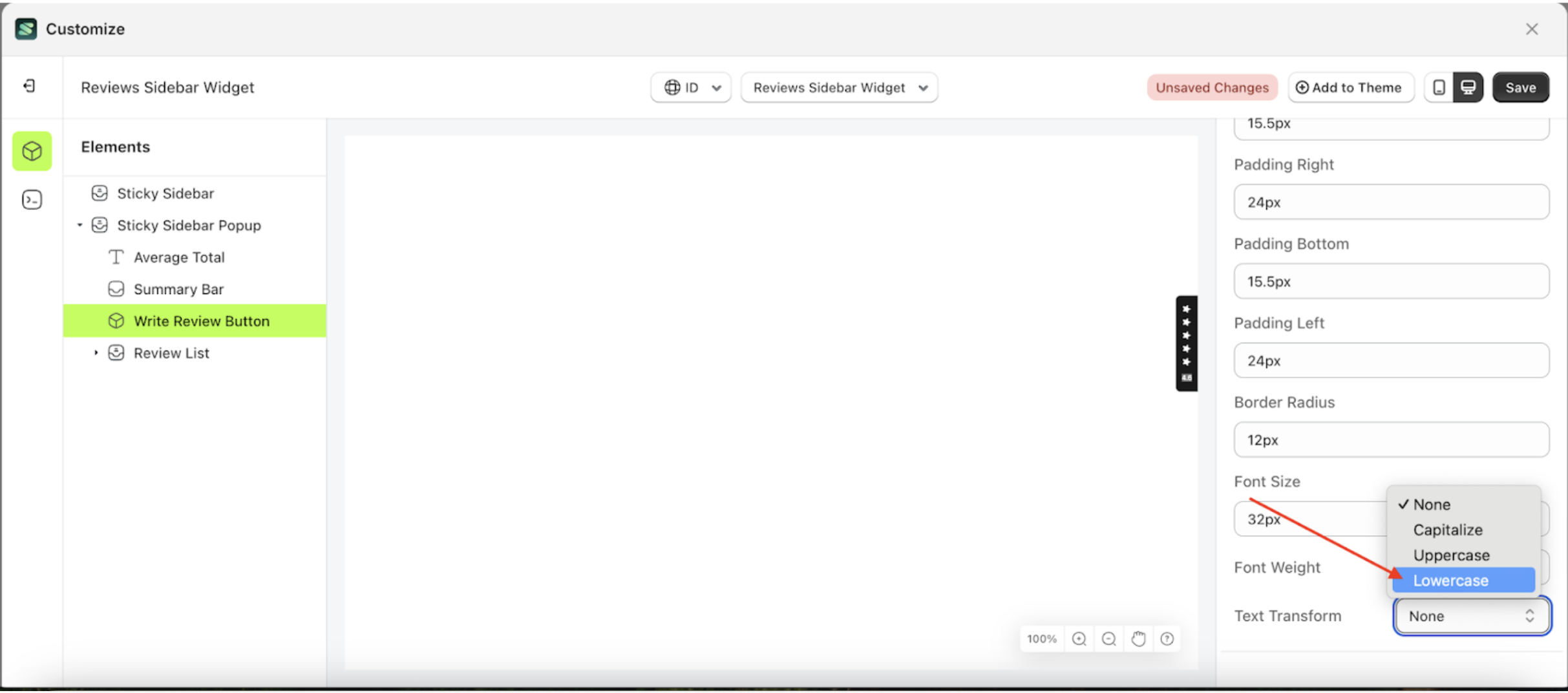Switch preview to mobile view
Viewport: 1568px width, 693px height.
pos(1438,87)
